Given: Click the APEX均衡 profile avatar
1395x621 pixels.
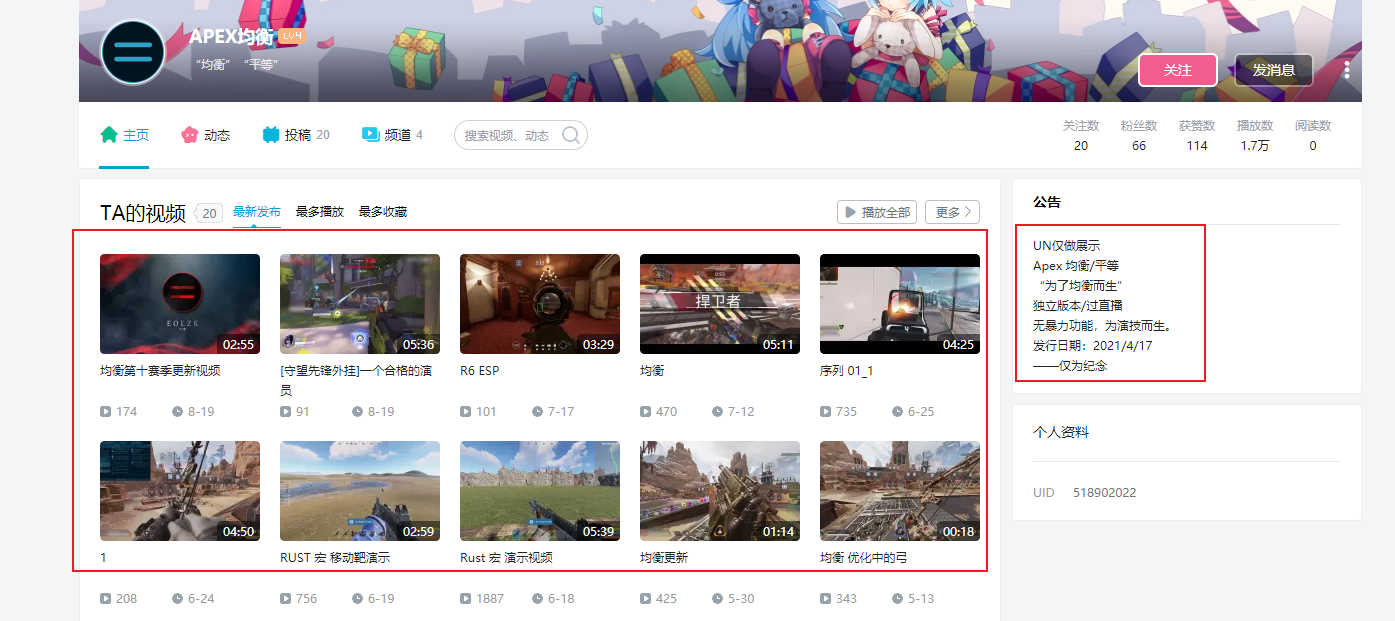Looking at the screenshot, I should point(133,52).
